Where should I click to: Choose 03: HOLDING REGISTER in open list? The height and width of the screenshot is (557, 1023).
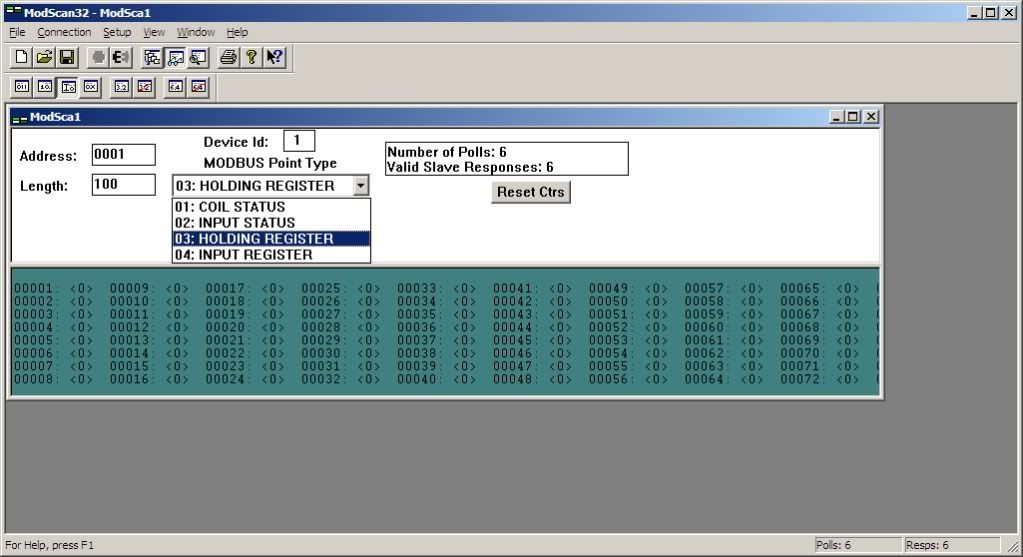click(x=271, y=239)
